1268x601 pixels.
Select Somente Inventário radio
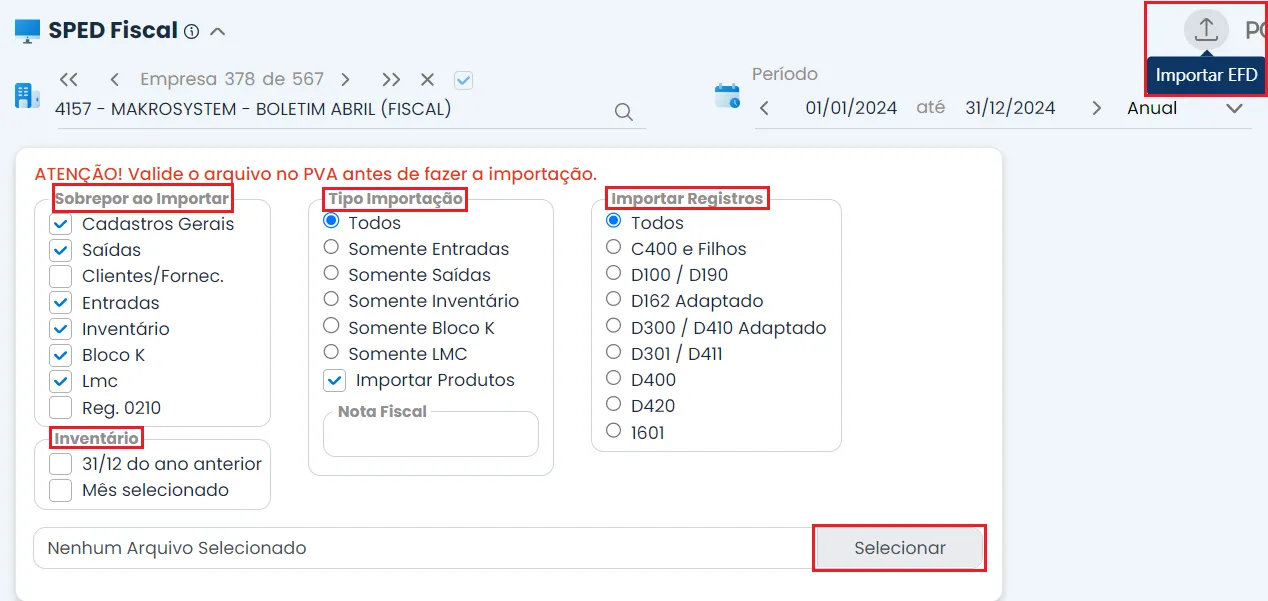click(x=332, y=299)
